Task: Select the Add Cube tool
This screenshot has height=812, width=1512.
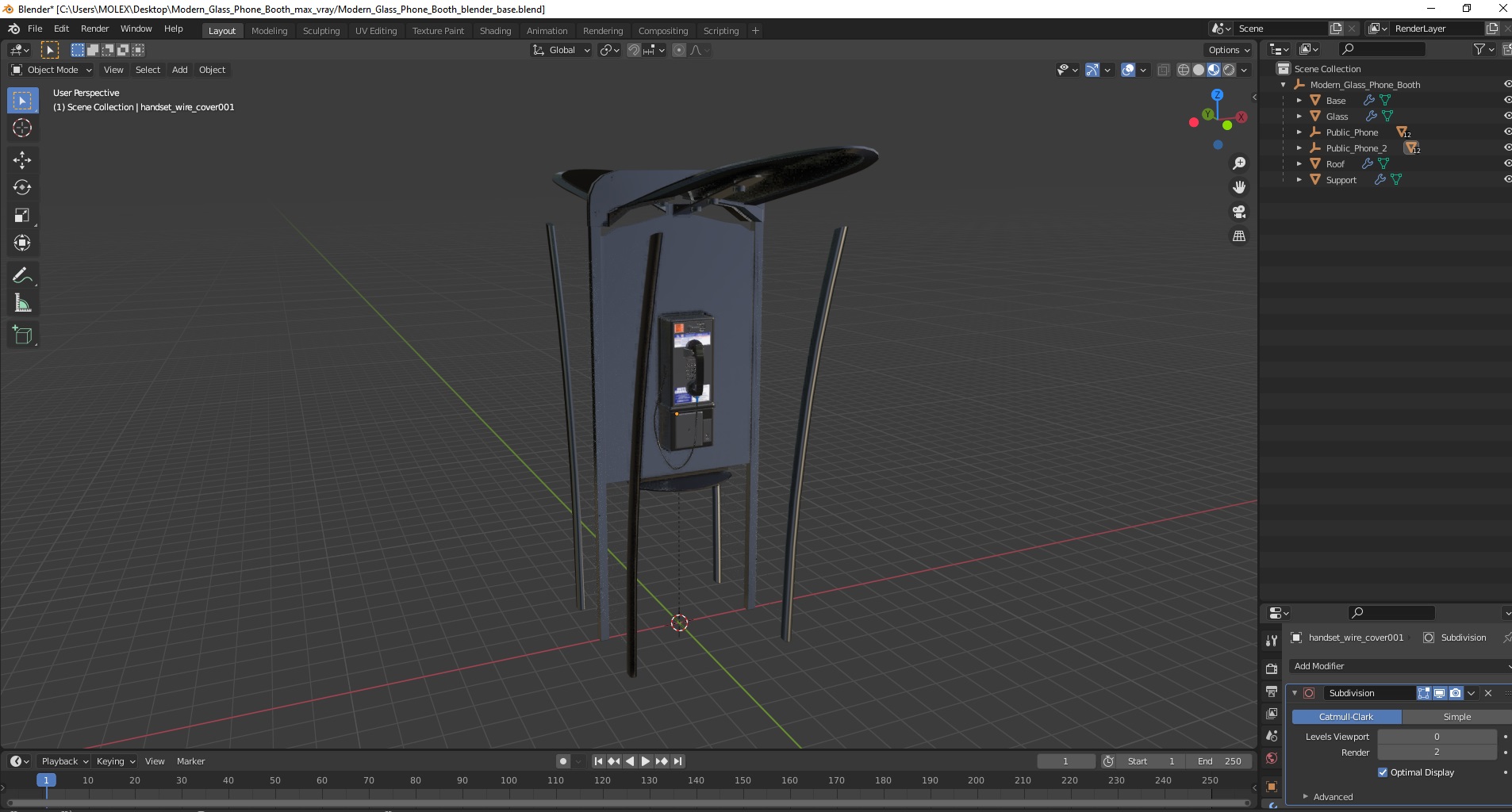Action: (22, 335)
